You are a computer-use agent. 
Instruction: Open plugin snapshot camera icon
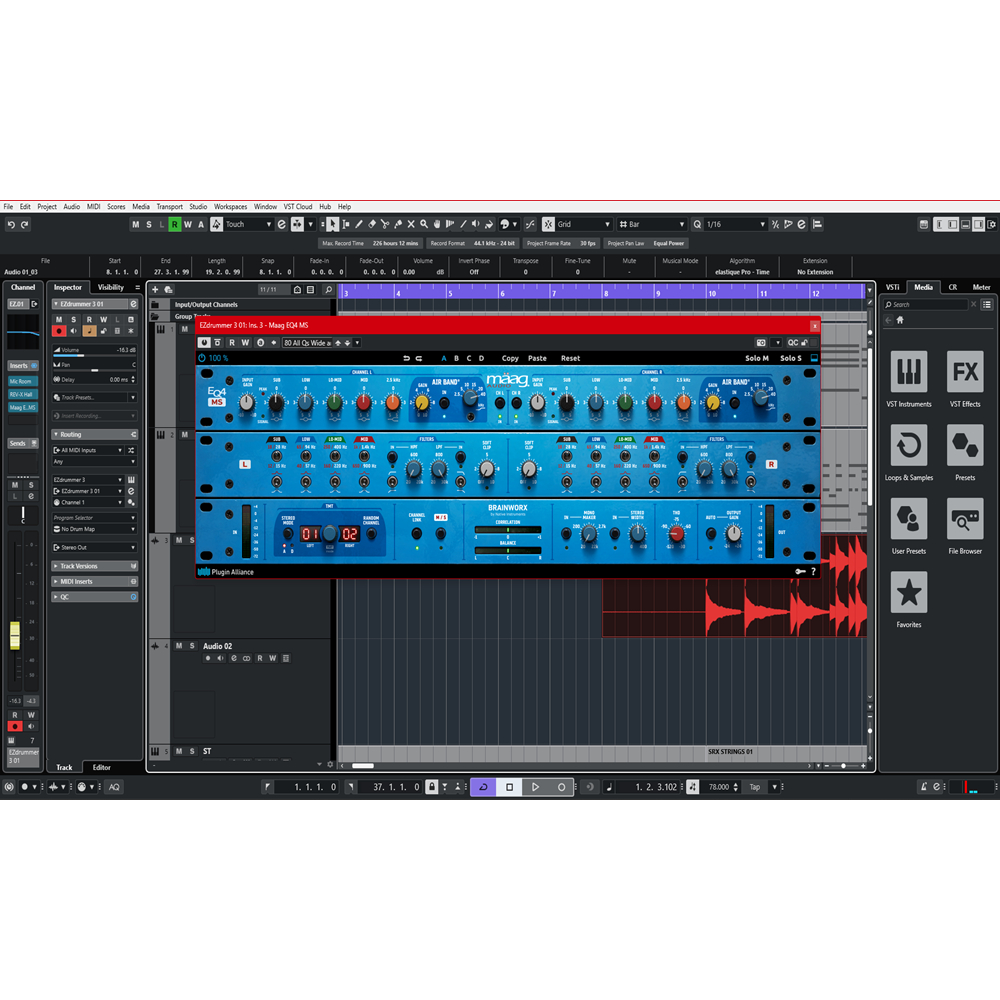point(761,342)
